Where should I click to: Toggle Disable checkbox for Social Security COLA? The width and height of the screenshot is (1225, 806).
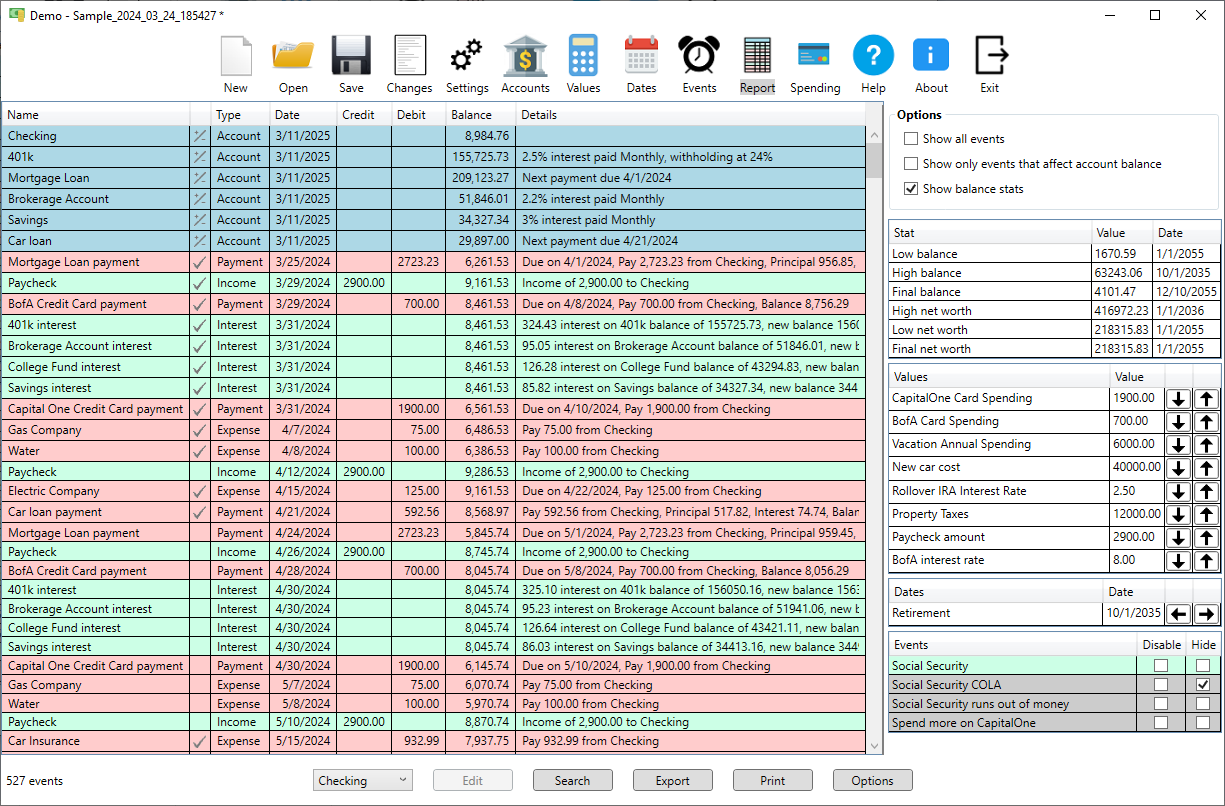(1161, 685)
